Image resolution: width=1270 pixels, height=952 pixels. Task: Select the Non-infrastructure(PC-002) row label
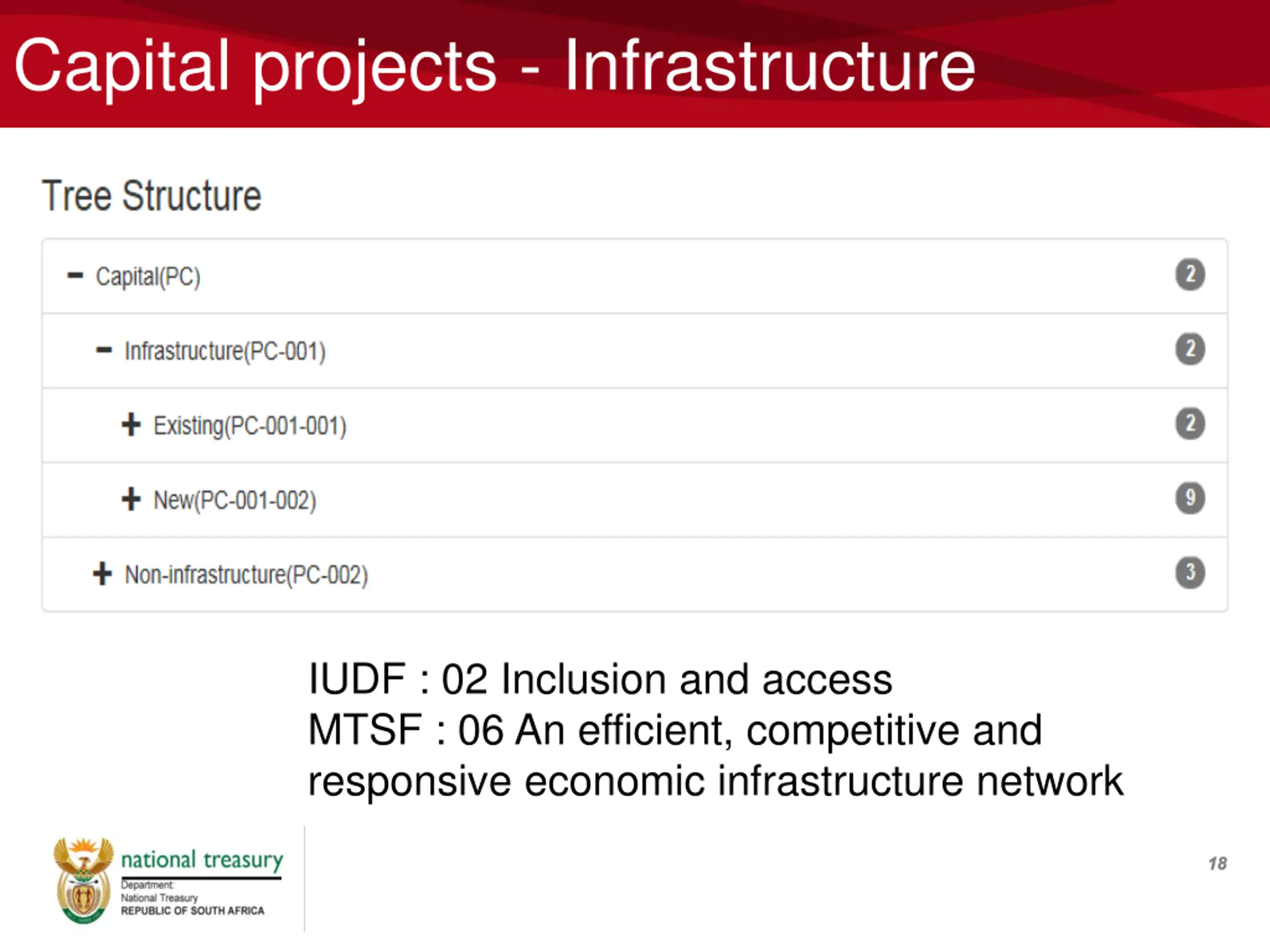coord(246,576)
